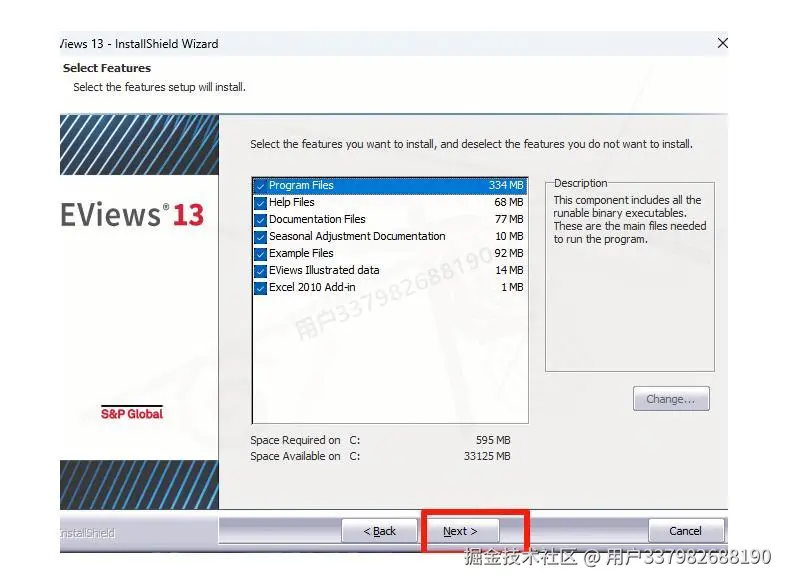Viewport: 788px width, 584px height.
Task: Toggle Seasonal Adjustment Documentation checkbox
Action: coord(260,237)
